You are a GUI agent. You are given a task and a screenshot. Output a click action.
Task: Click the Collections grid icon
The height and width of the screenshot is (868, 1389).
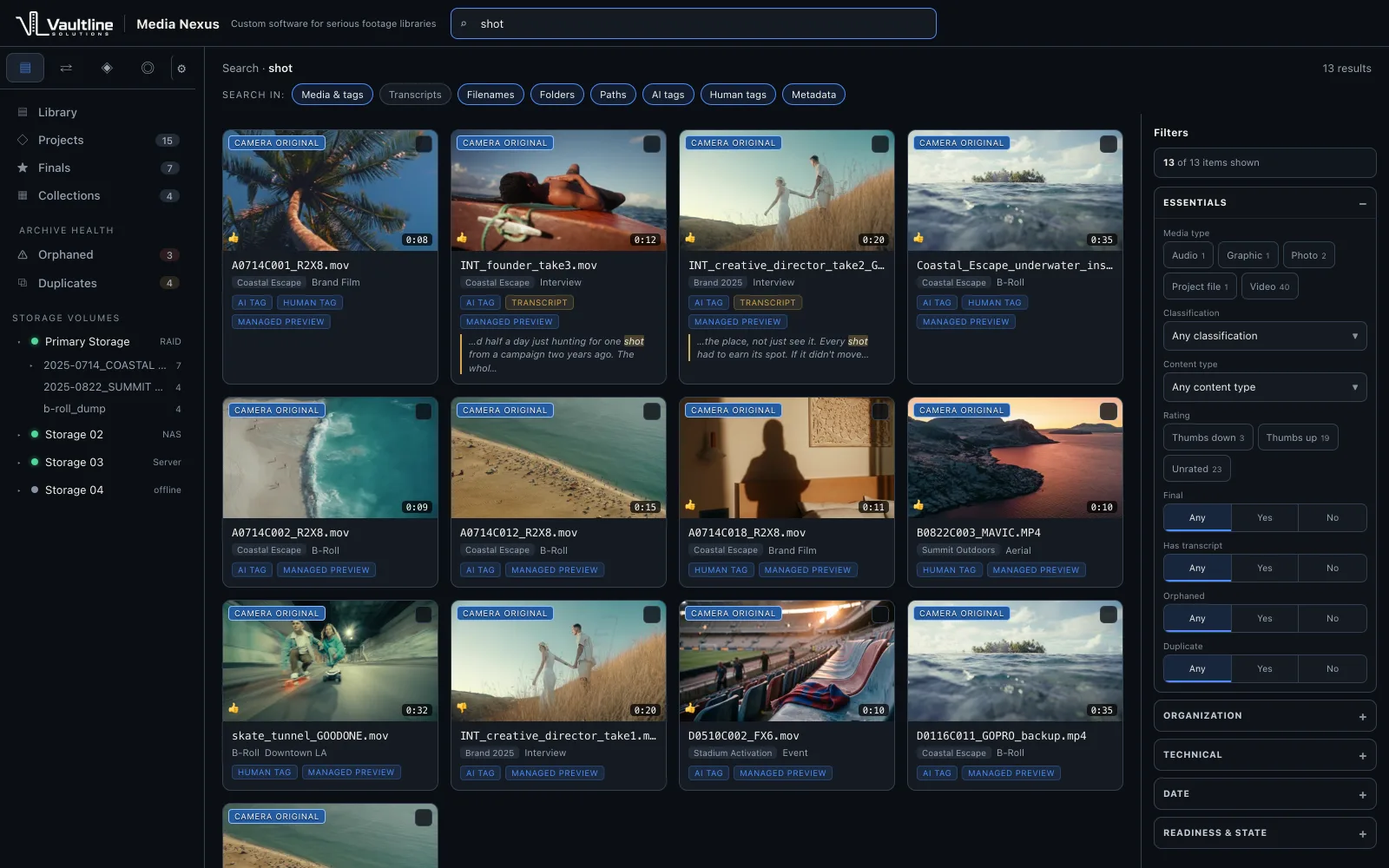point(23,195)
